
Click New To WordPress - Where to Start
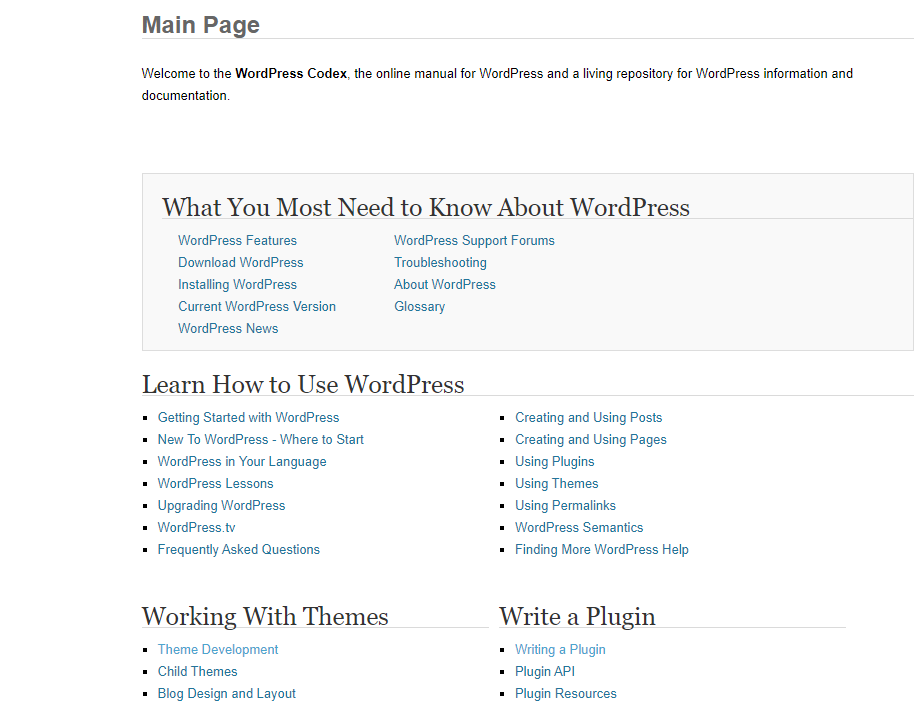click(x=260, y=440)
